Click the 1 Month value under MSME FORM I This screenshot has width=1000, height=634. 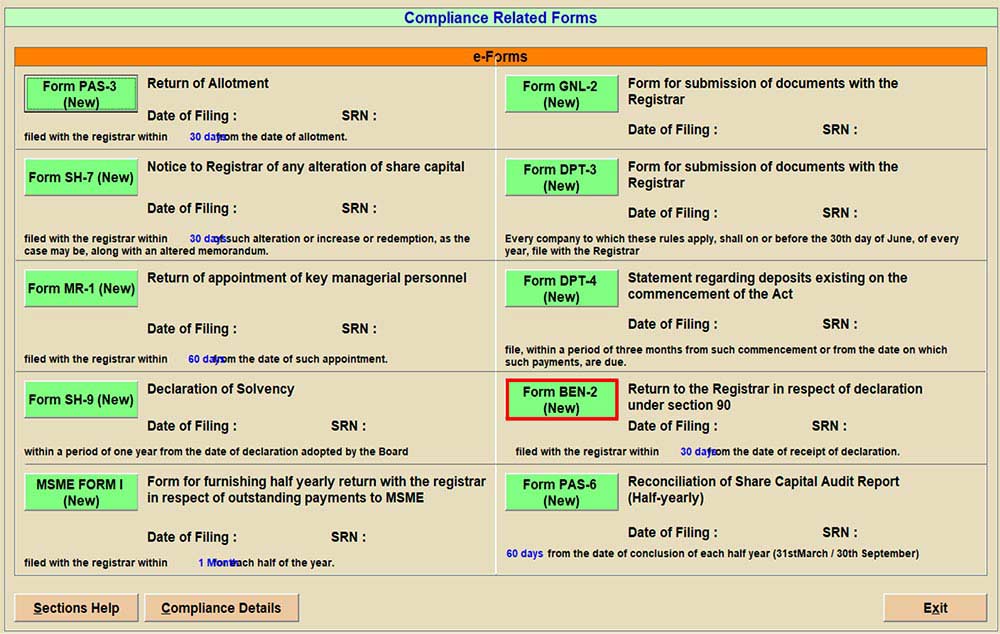(218, 563)
